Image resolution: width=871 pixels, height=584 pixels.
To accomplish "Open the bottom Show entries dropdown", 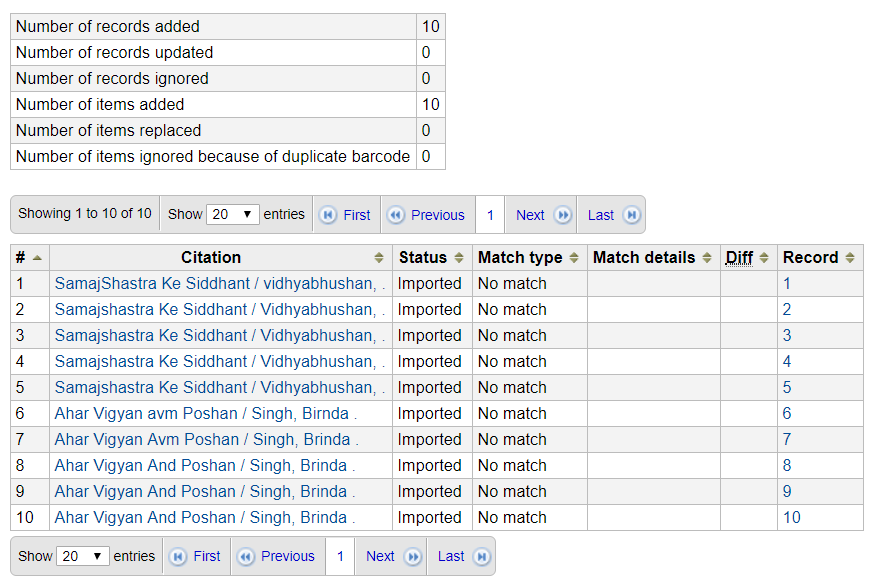I will coord(82,556).
